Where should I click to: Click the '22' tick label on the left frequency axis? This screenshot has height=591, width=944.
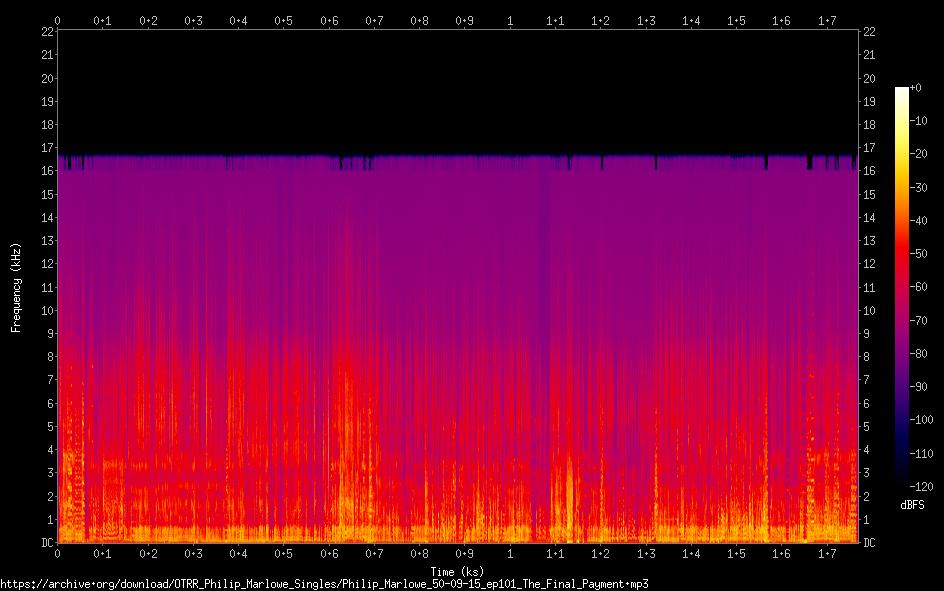(x=45, y=32)
